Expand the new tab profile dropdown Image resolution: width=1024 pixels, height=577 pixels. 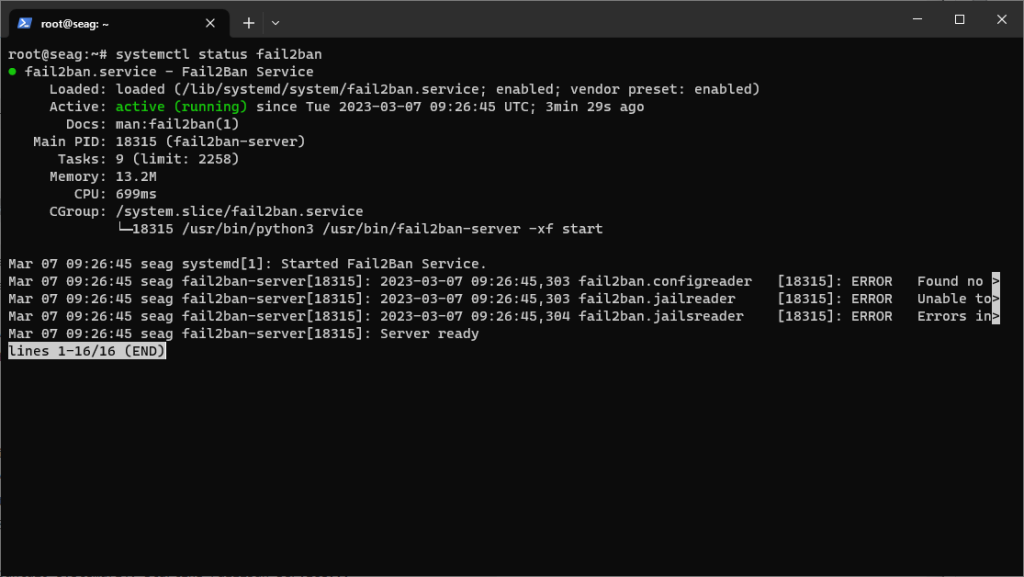pos(276,23)
